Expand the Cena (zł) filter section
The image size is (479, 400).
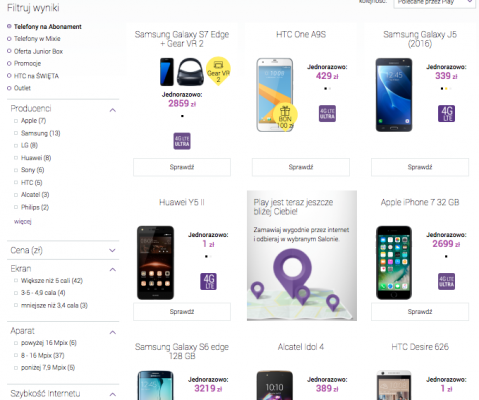pyautogui.click(x=113, y=250)
